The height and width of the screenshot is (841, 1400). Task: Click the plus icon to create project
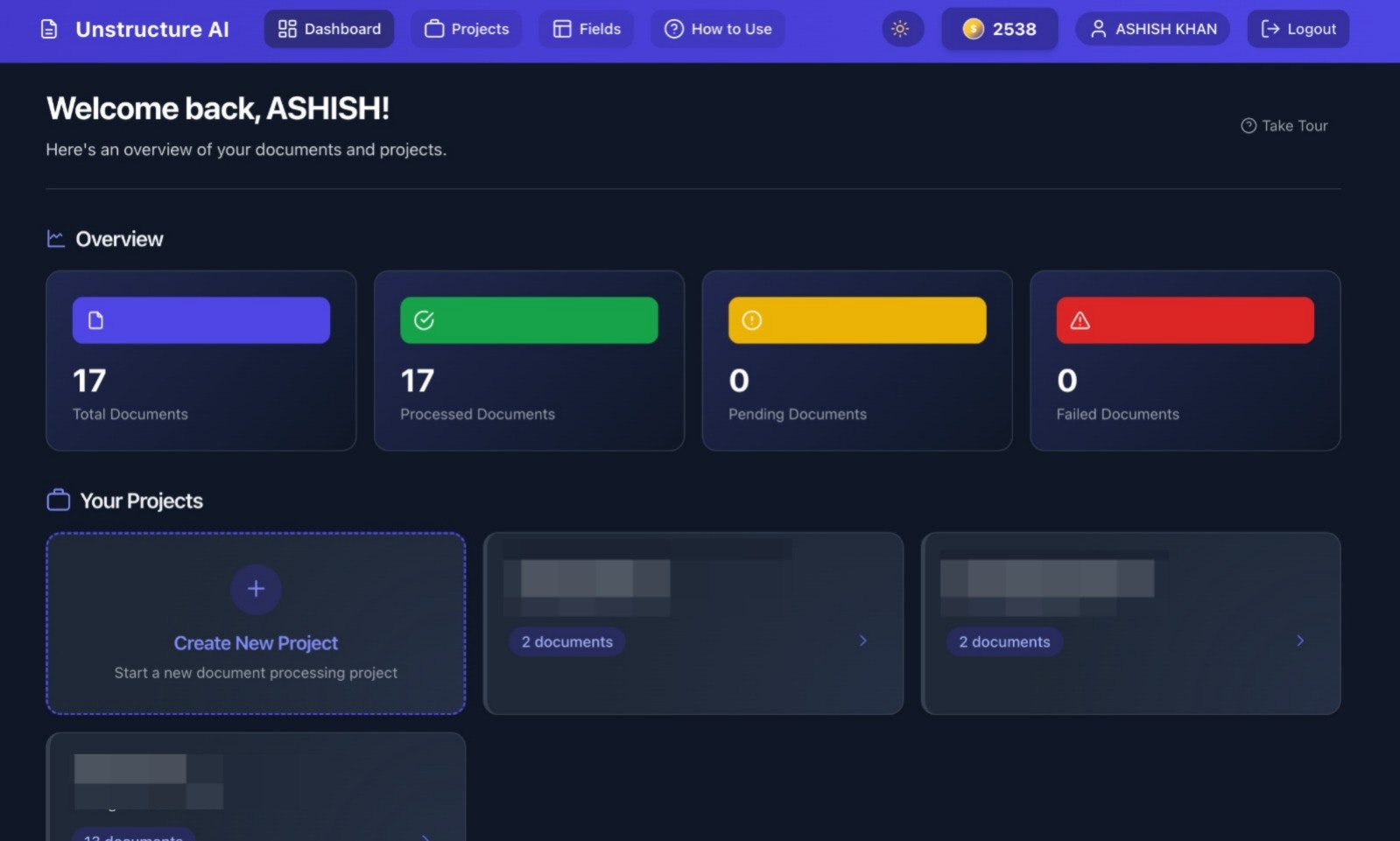(256, 589)
